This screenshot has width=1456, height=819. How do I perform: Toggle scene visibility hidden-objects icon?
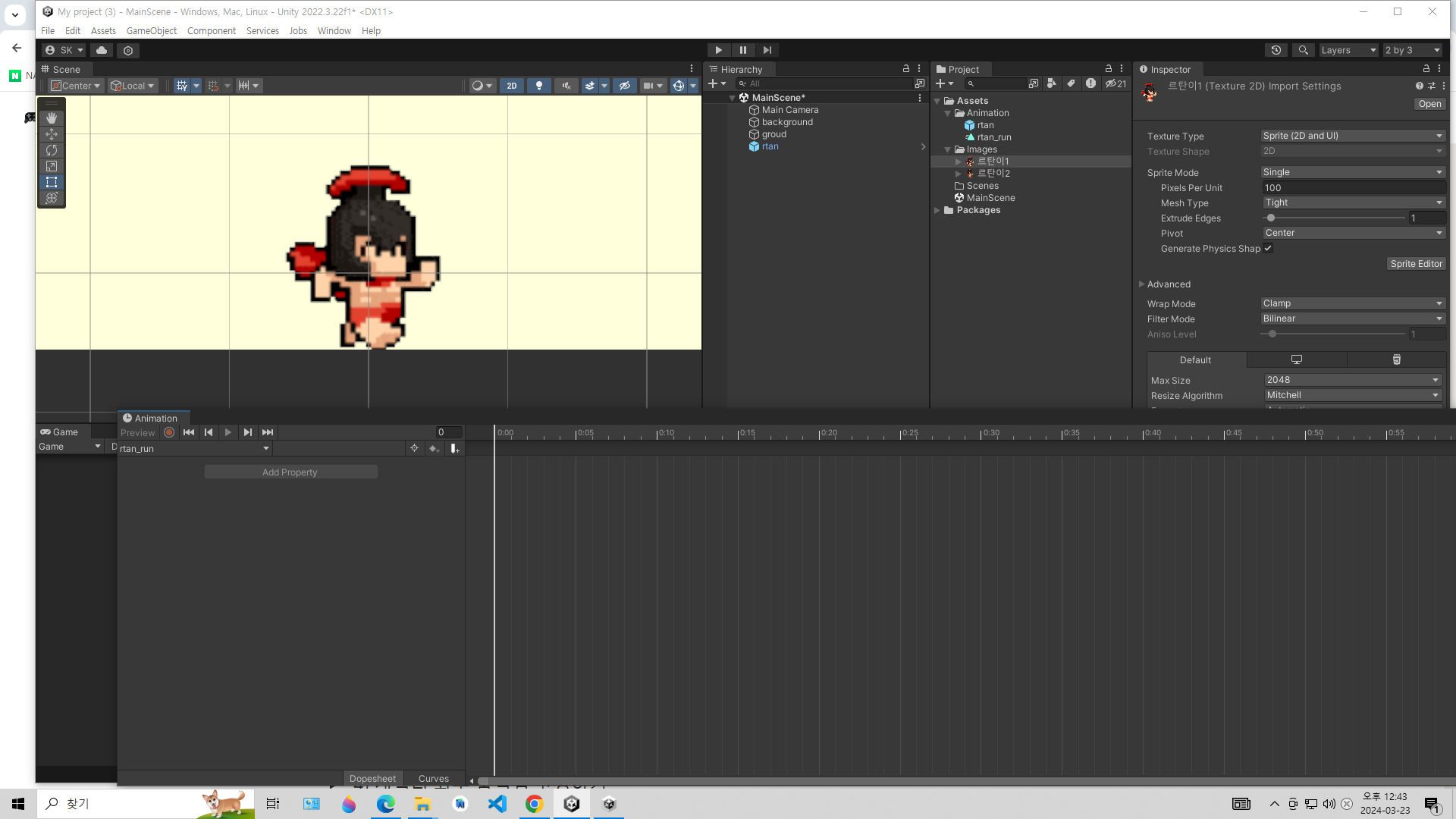pos(624,86)
